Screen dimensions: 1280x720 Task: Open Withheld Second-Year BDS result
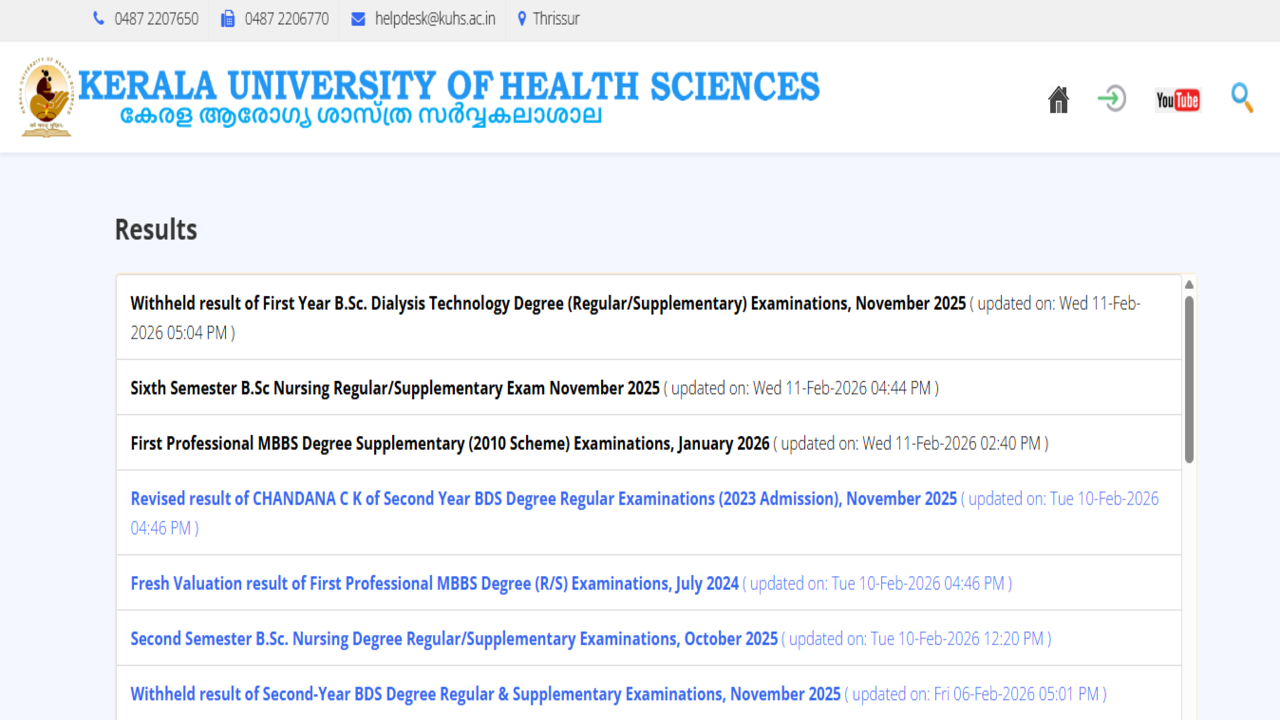pyautogui.click(x=485, y=694)
